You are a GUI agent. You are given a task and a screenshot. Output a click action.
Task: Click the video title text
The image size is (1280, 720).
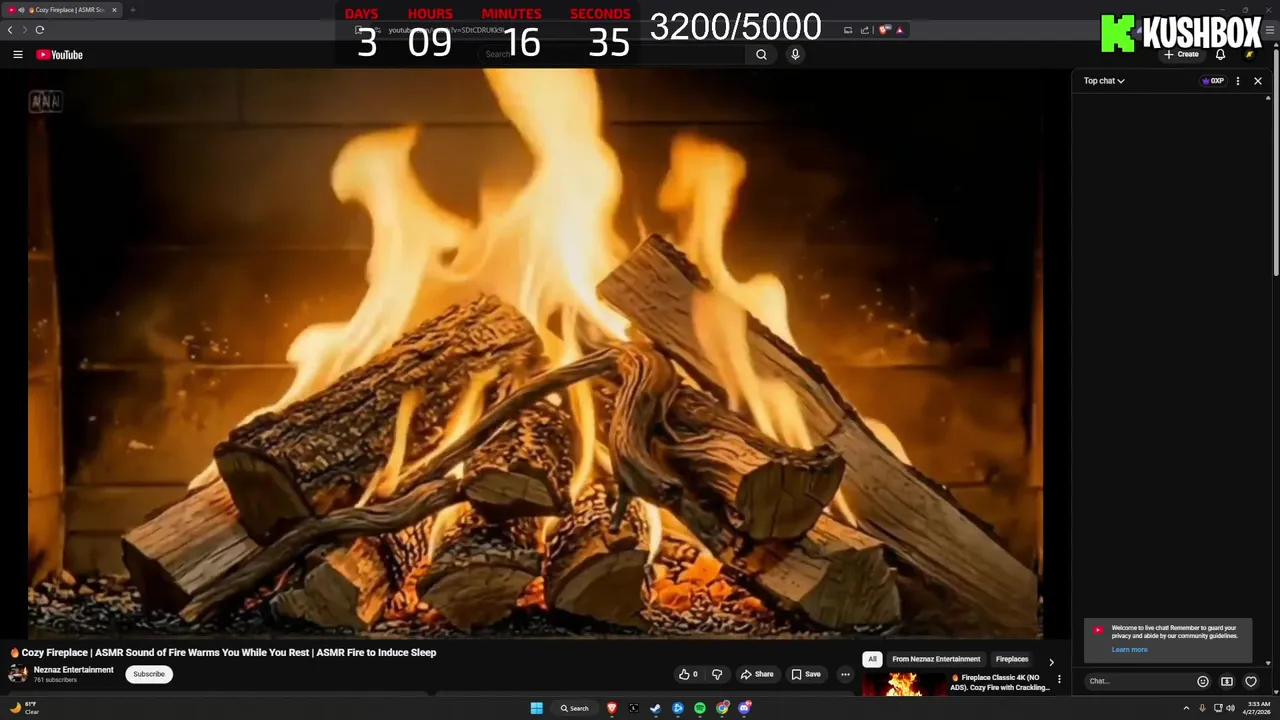[229, 653]
